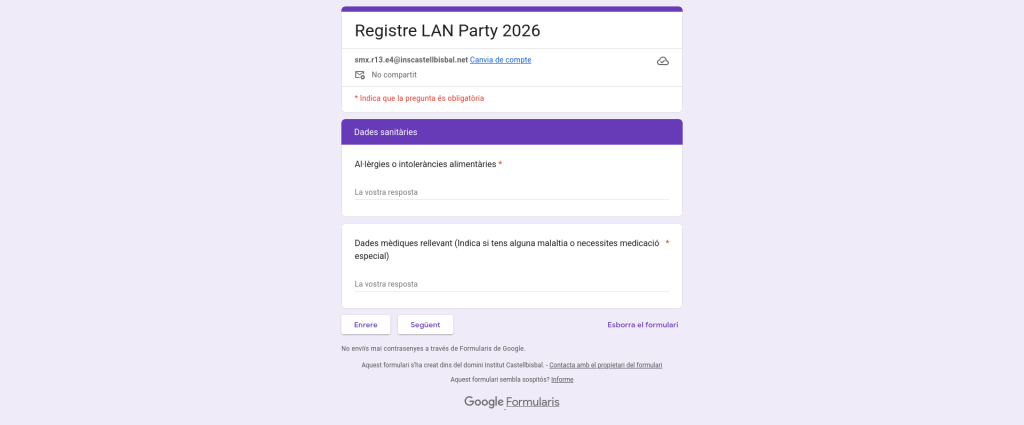Click 'Esborra el formulari'
Viewport: 1024px width, 425px height.
coord(642,325)
